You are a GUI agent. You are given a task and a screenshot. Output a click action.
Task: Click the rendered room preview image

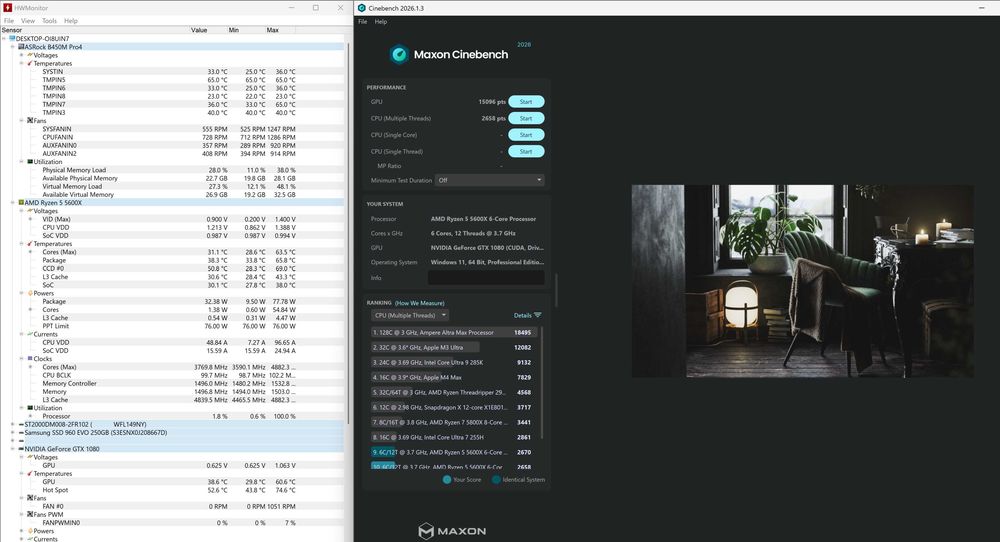tap(802, 281)
